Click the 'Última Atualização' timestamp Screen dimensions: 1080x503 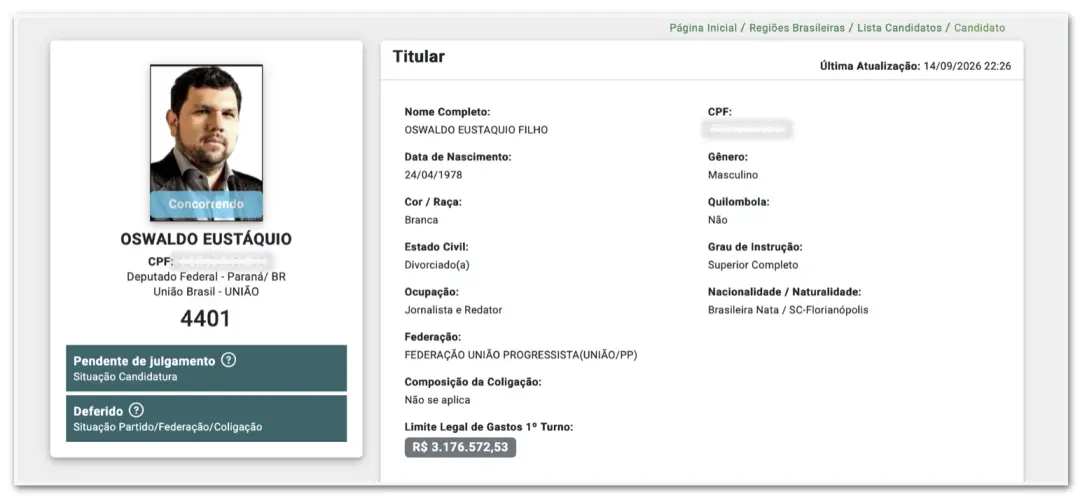tap(915, 66)
